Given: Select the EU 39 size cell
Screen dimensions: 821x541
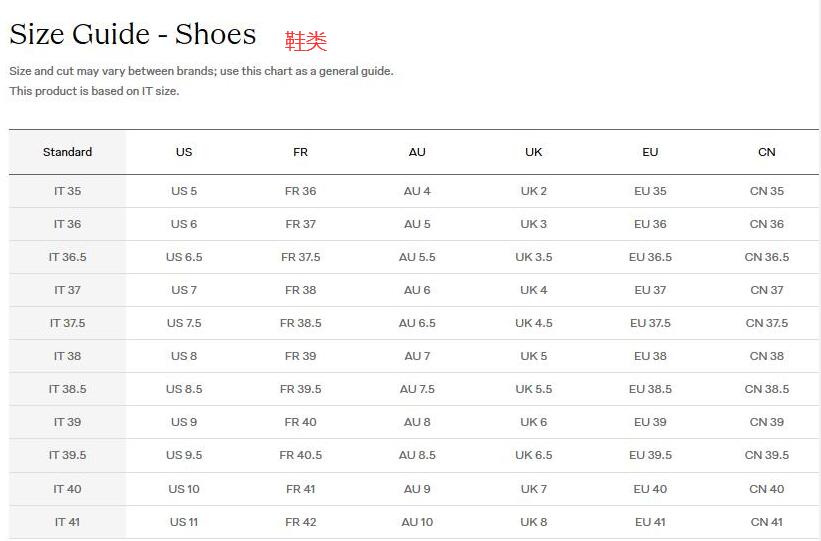Looking at the screenshot, I should click(x=650, y=422).
